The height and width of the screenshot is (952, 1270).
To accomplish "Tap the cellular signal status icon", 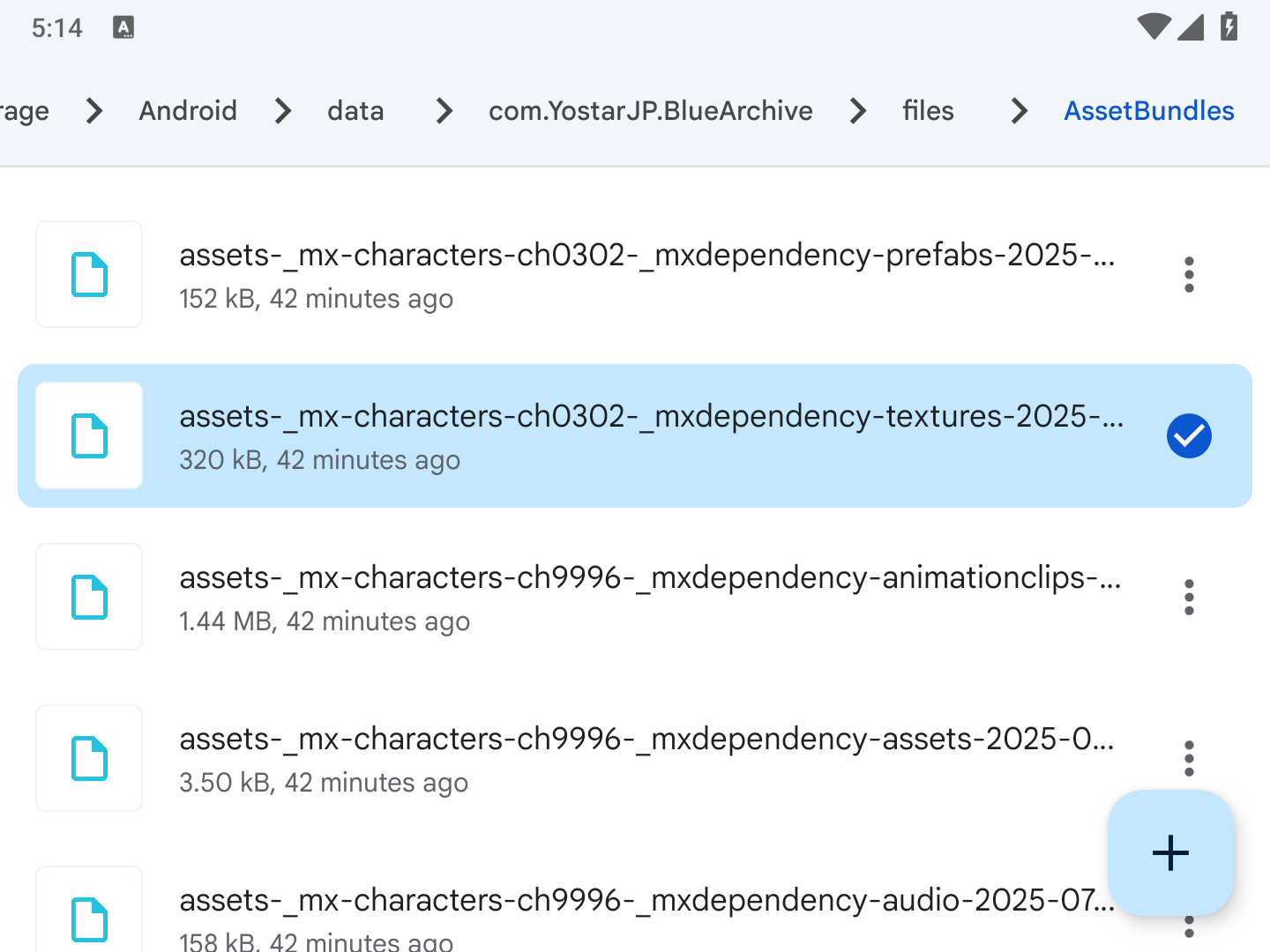I will (1191, 27).
